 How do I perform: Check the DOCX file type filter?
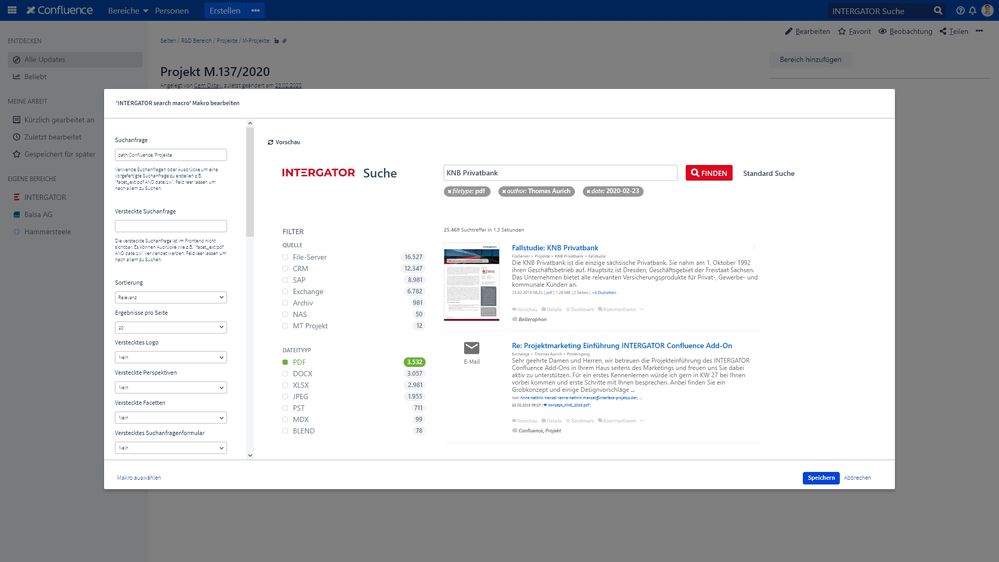pyautogui.click(x=285, y=374)
